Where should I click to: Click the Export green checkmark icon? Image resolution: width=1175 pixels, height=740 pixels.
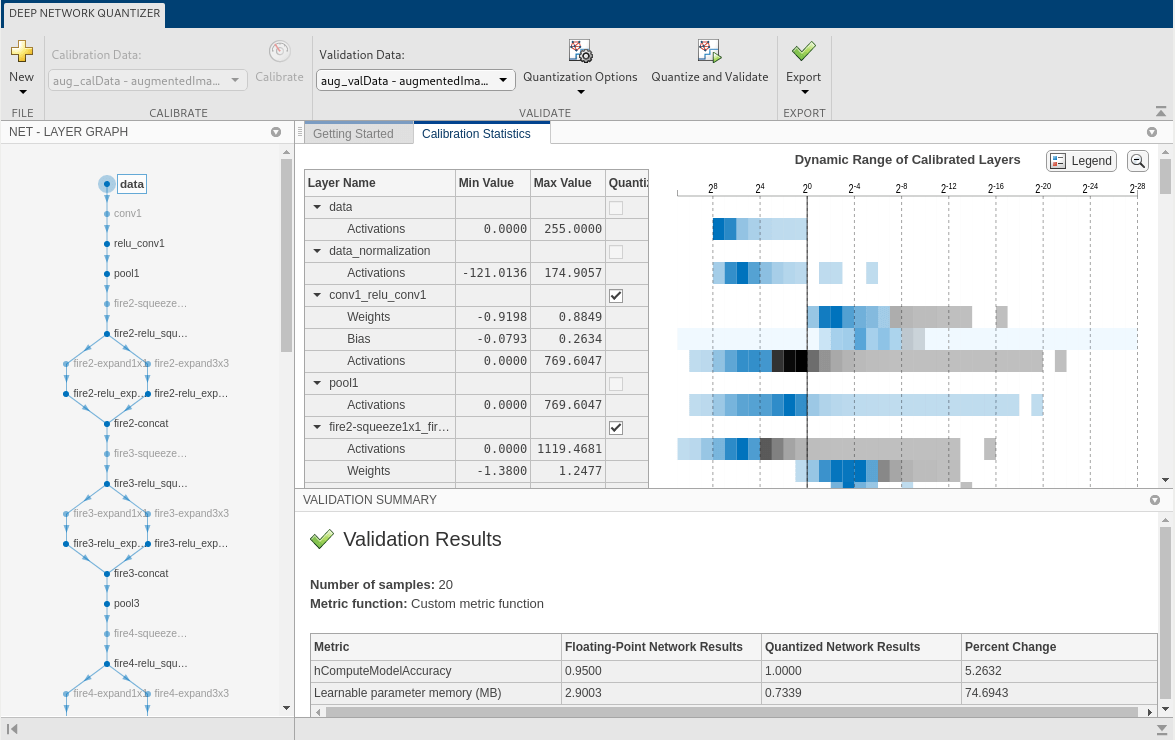(x=803, y=52)
